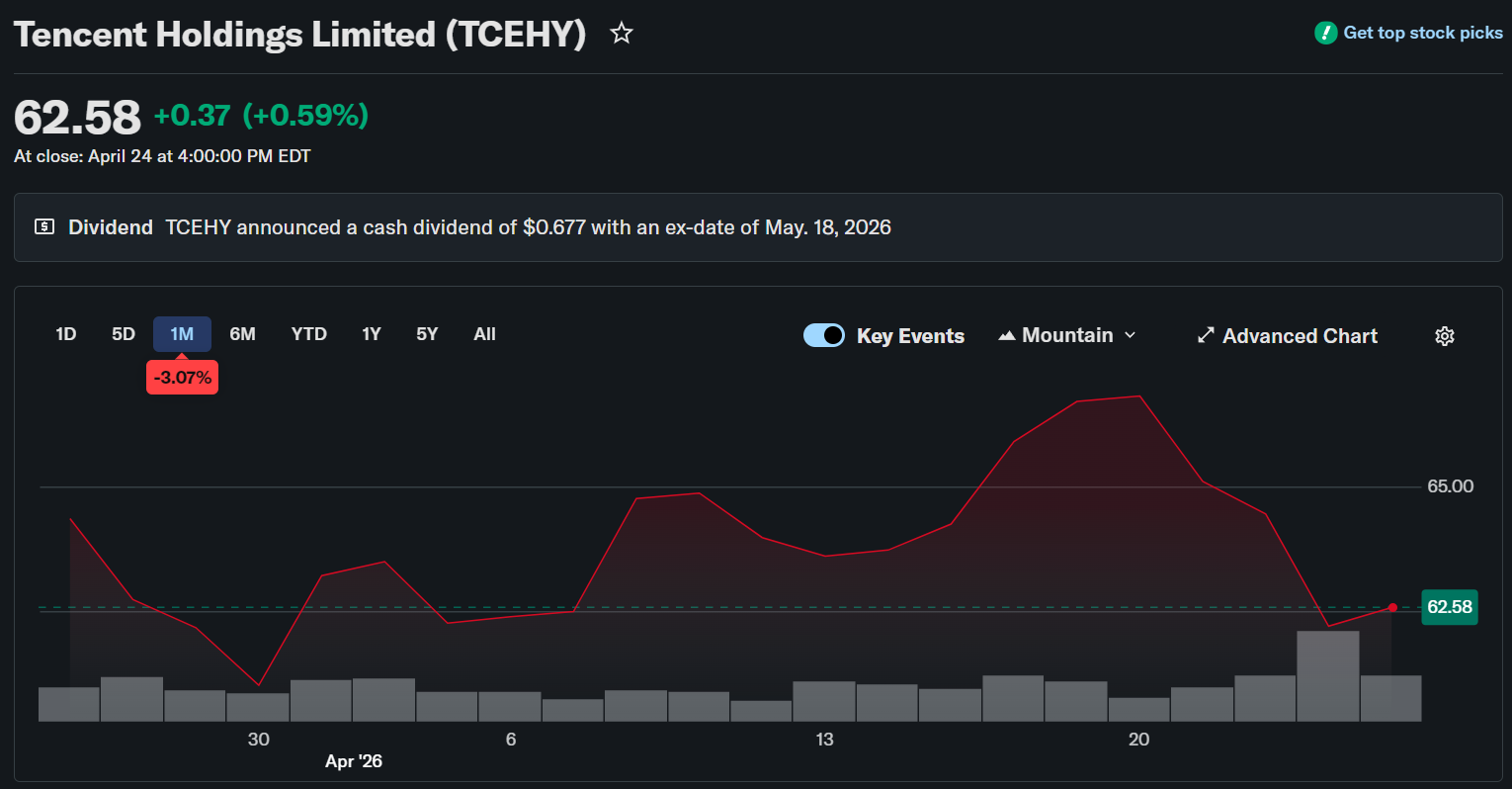Viewport: 1512px width, 789px height.
Task: Click the green top stock picks badge icon
Action: [1325, 33]
